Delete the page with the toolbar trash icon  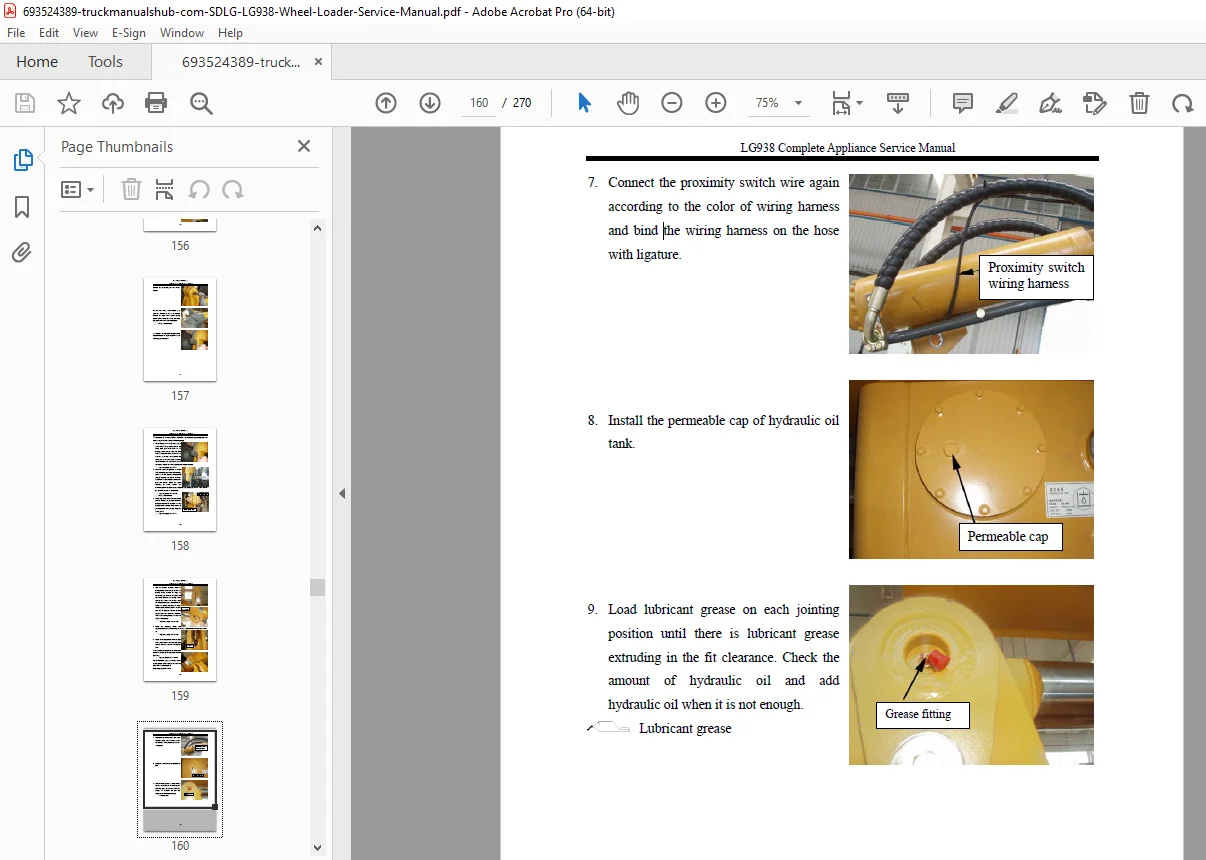1139,103
